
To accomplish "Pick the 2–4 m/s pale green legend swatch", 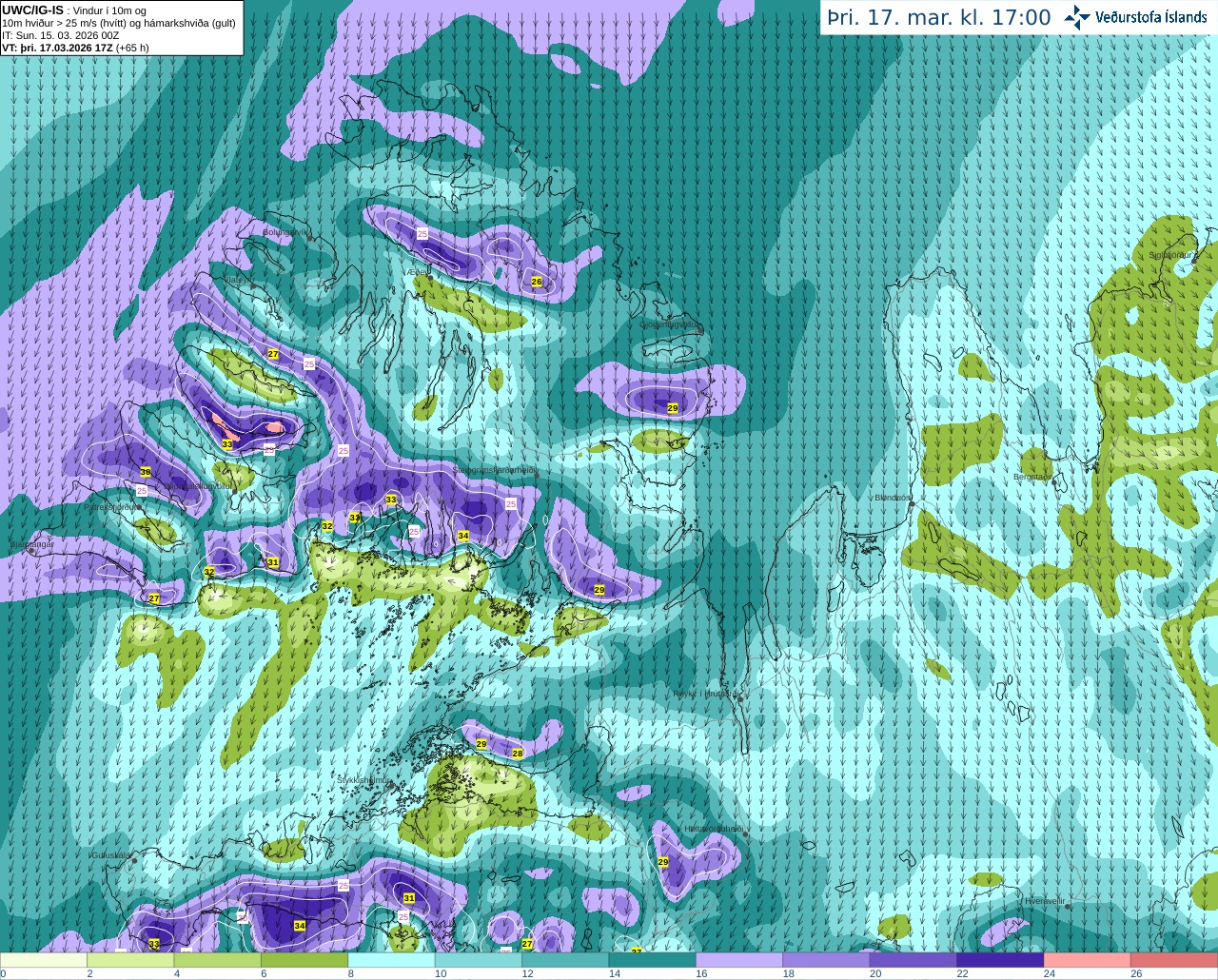I will [130, 960].
